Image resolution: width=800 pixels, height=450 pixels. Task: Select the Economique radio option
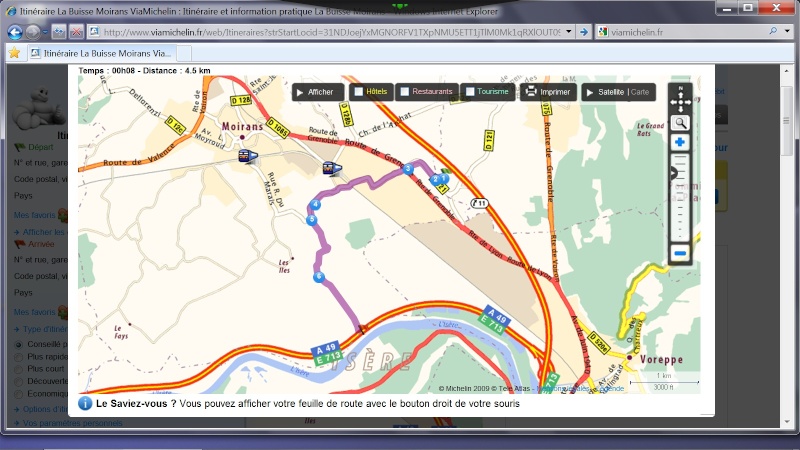19,394
